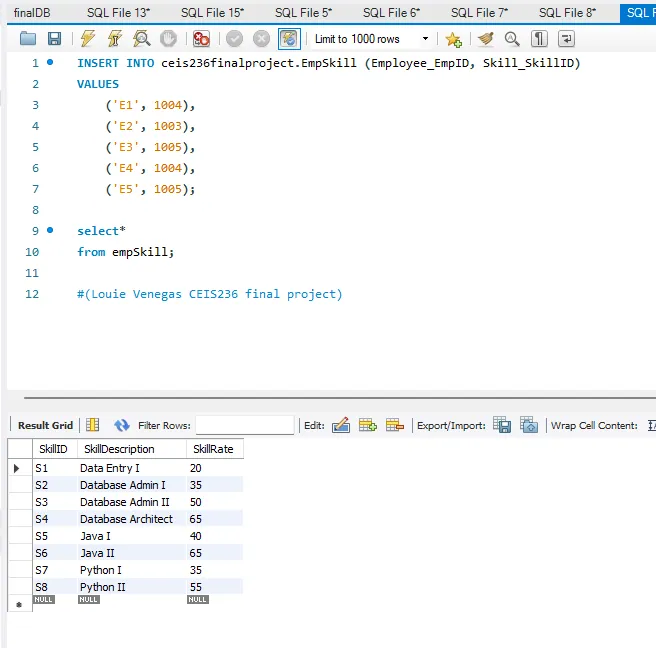Sort by SkillID column header
Image resolution: width=656 pixels, height=648 pixels.
[55, 449]
